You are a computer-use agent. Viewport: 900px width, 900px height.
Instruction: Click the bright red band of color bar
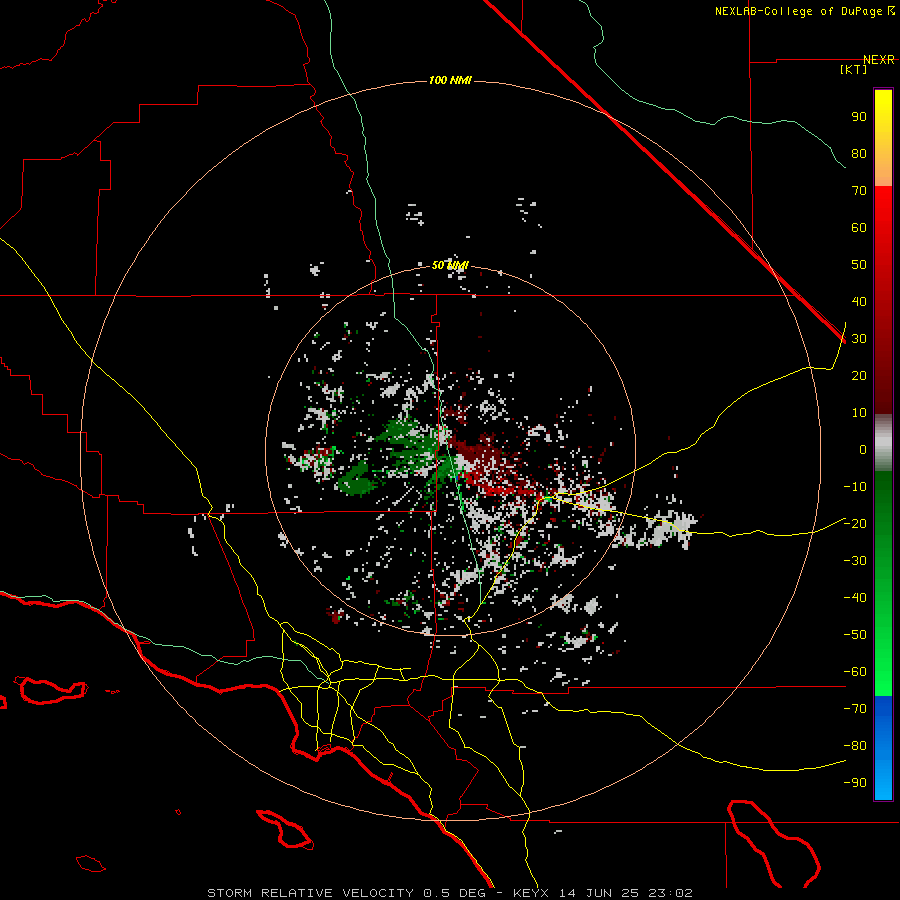(883, 300)
